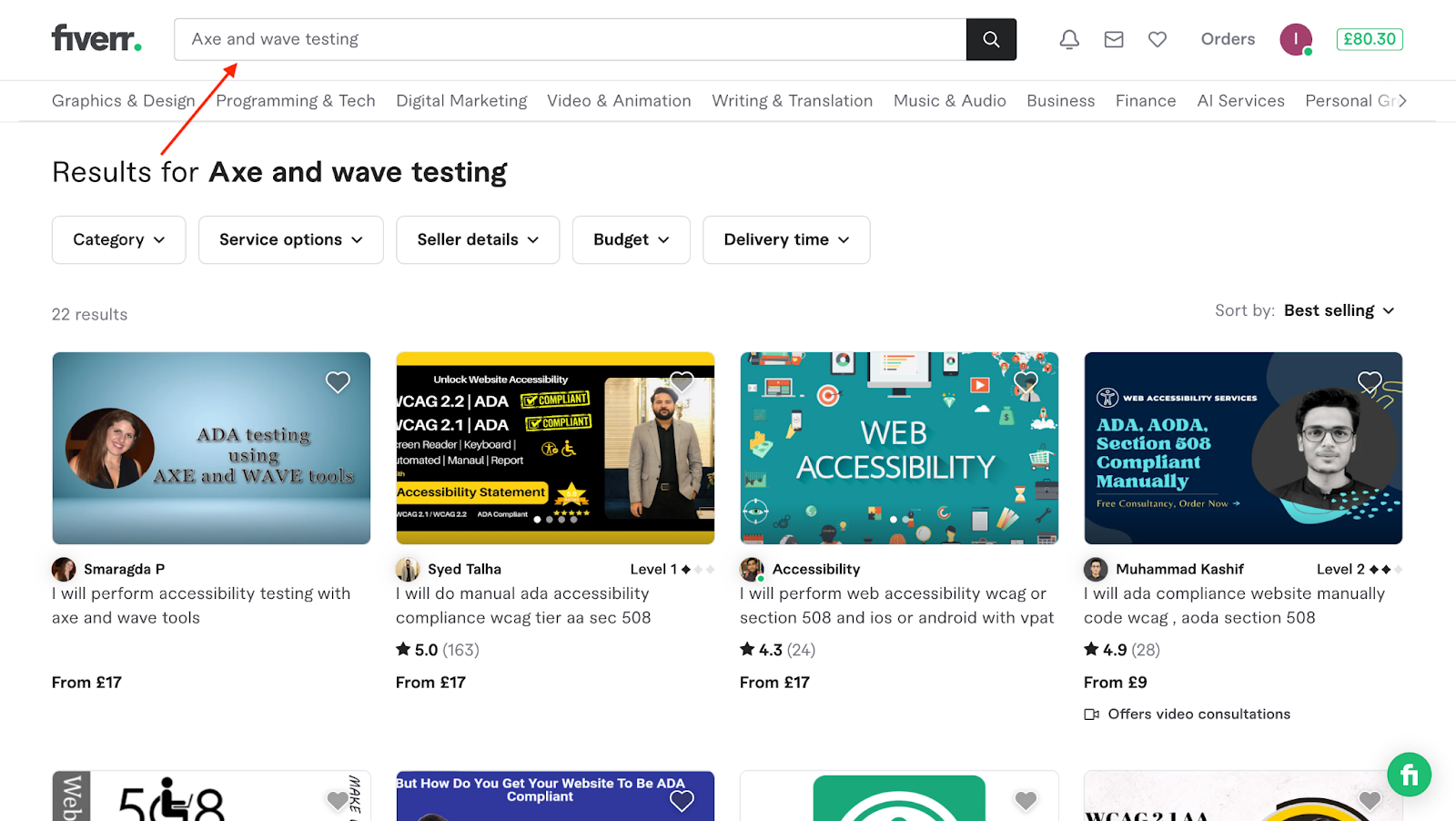Favorite the green circle logo gig
The width and height of the screenshot is (1456, 821).
click(1026, 800)
